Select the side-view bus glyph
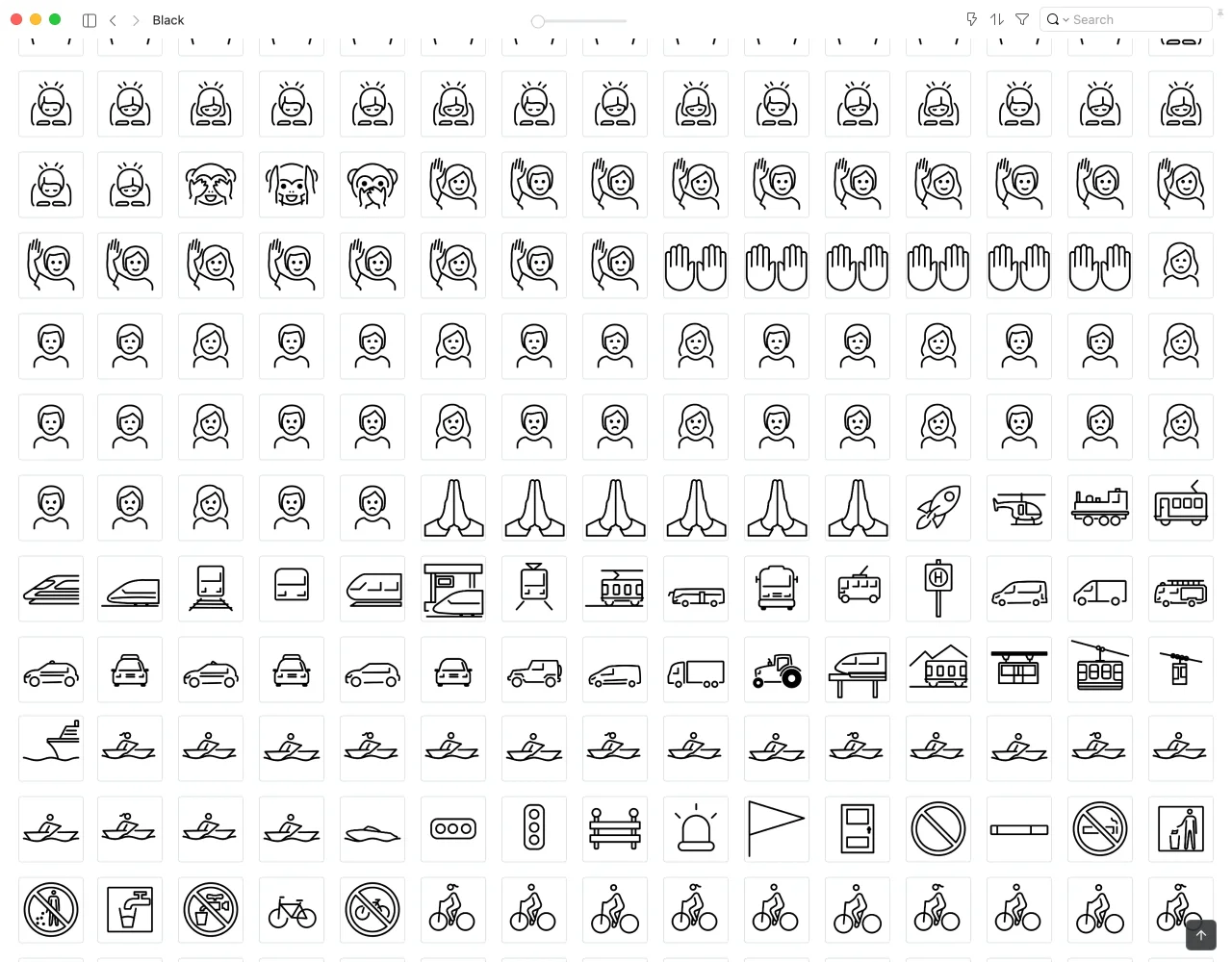 pyautogui.click(x=696, y=589)
